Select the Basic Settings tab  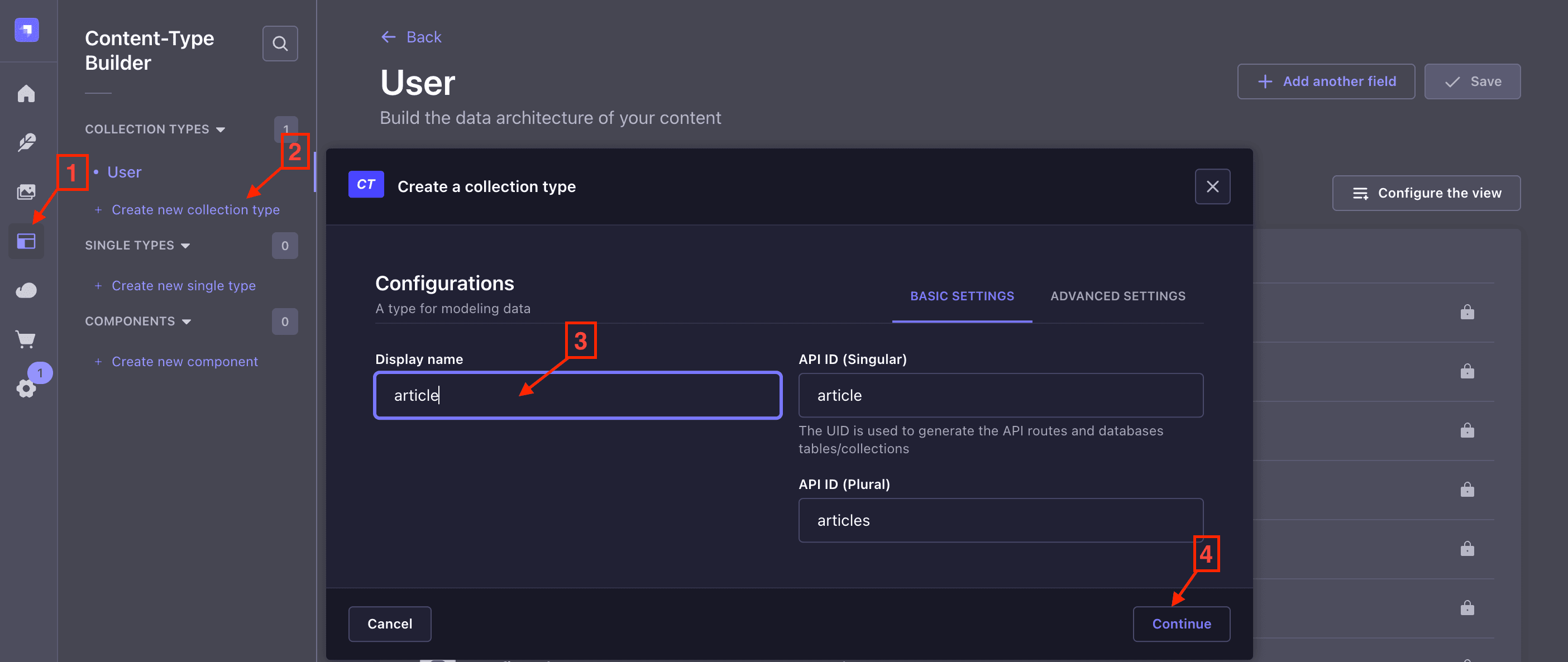click(962, 296)
